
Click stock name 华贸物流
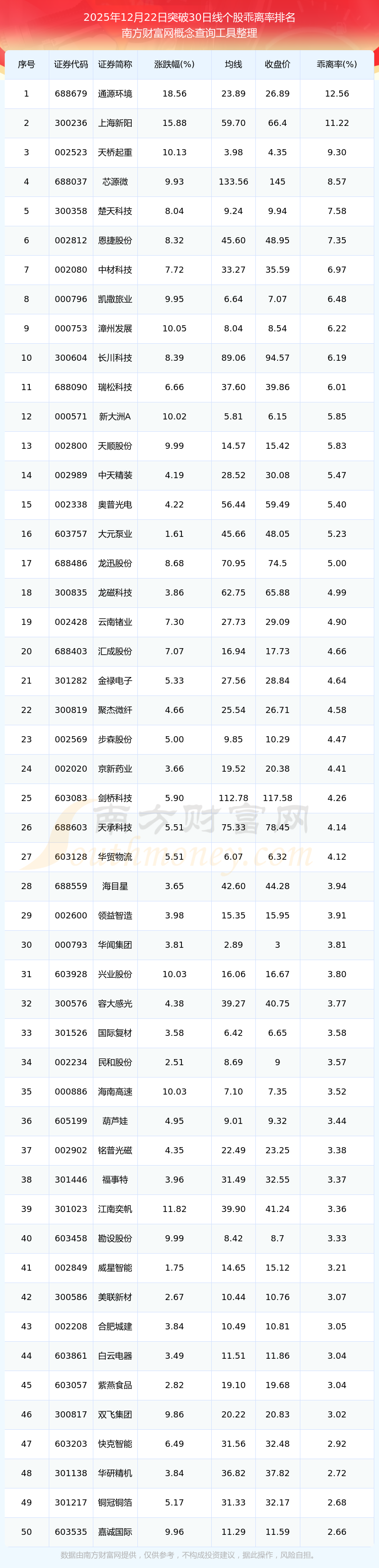tap(115, 856)
